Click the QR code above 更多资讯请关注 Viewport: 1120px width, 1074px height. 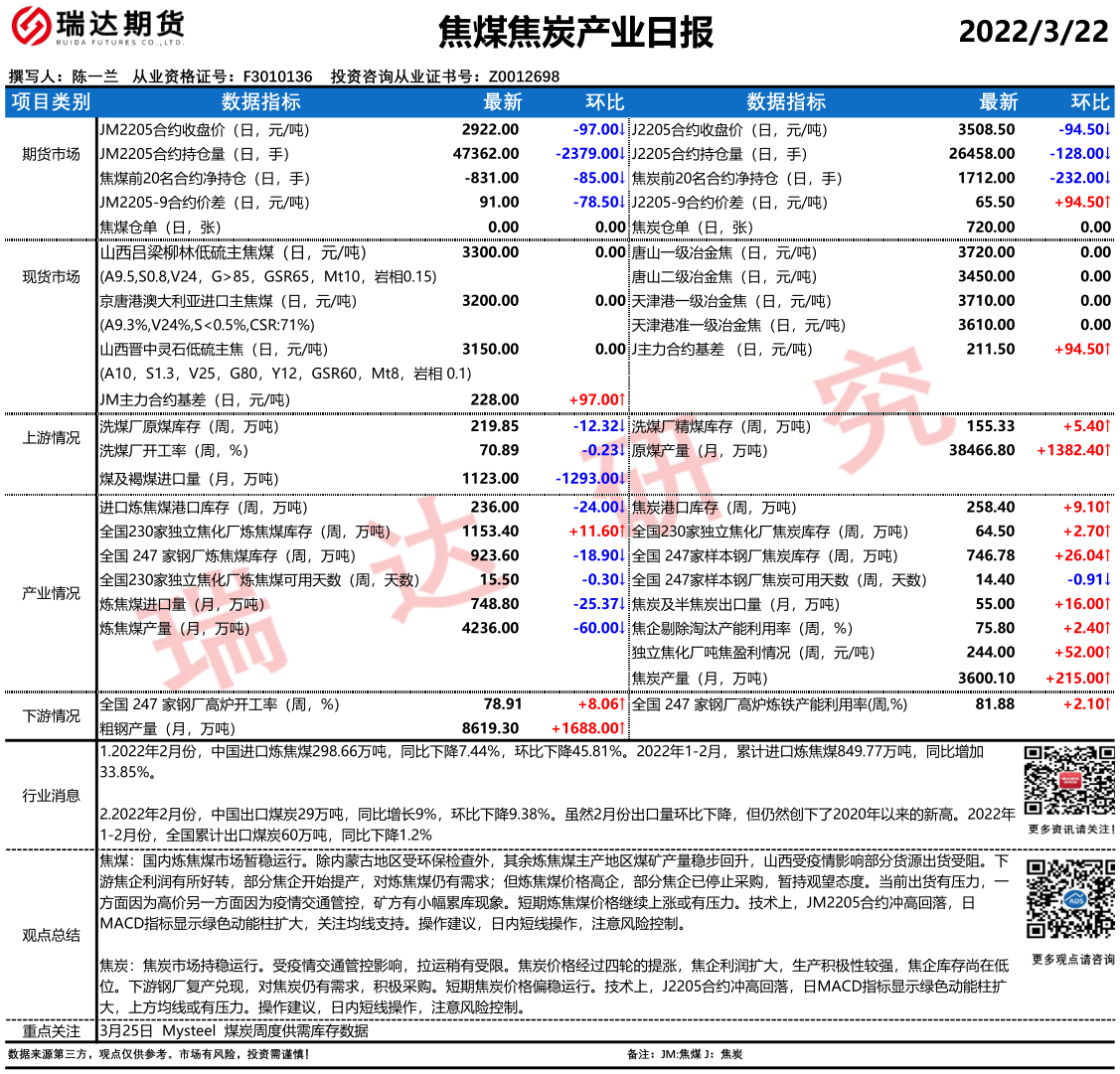coord(1069,781)
